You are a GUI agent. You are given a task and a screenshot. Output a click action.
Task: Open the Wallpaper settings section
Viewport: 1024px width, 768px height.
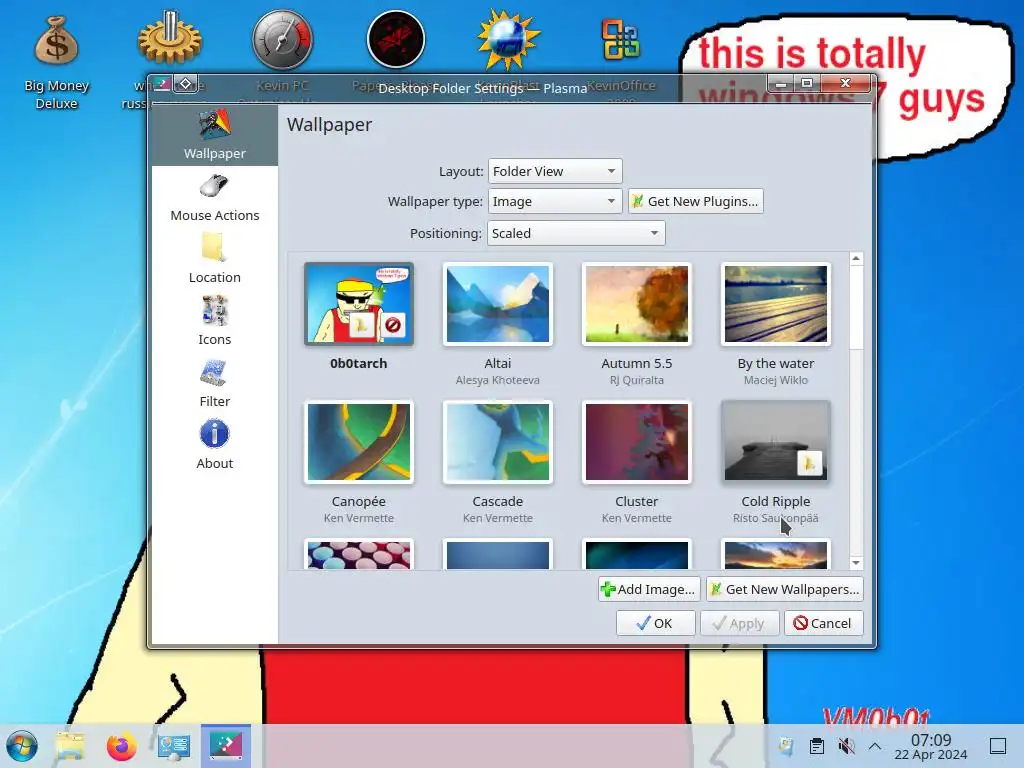click(215, 136)
